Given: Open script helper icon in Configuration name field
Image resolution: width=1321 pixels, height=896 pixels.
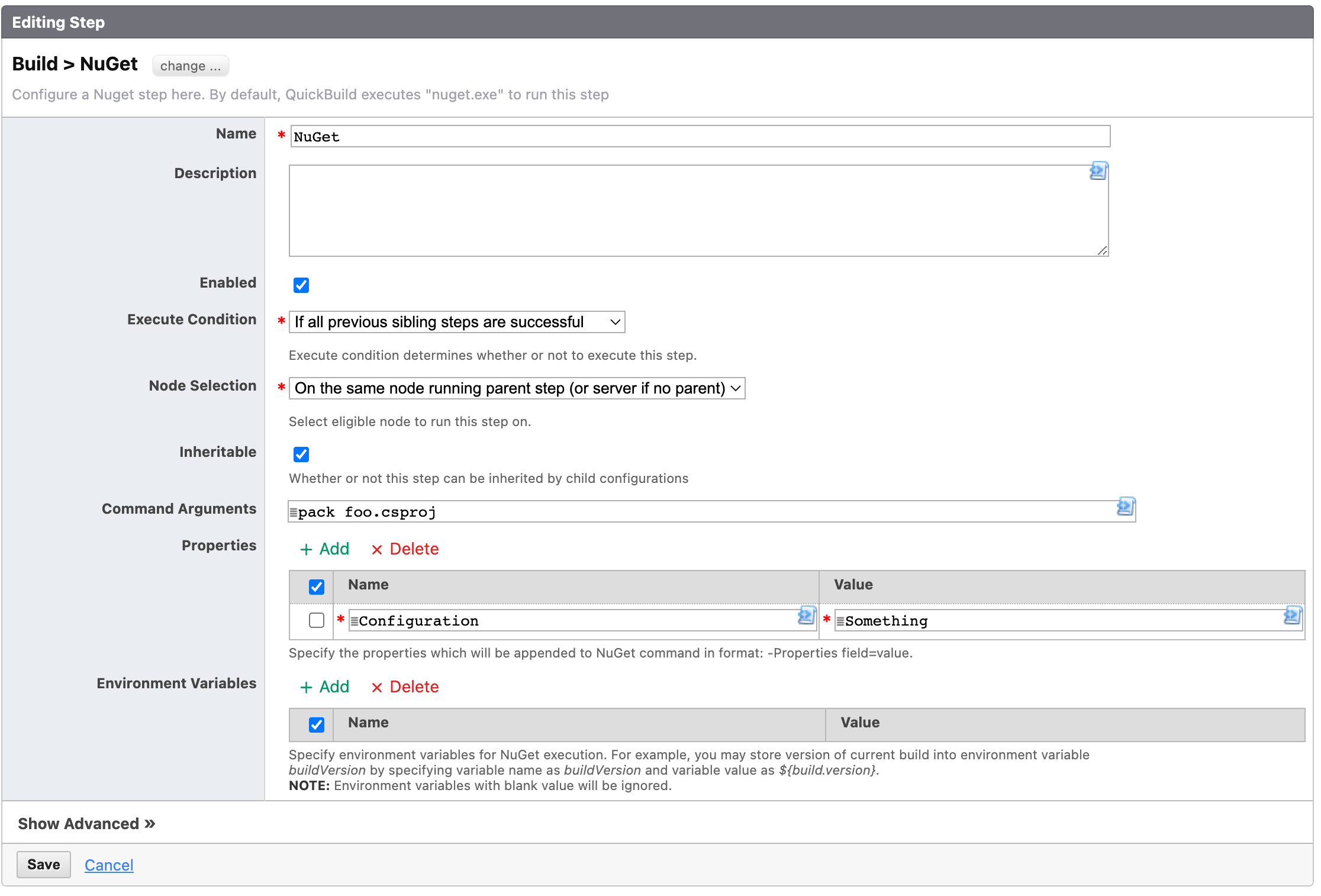Looking at the screenshot, I should (x=807, y=615).
